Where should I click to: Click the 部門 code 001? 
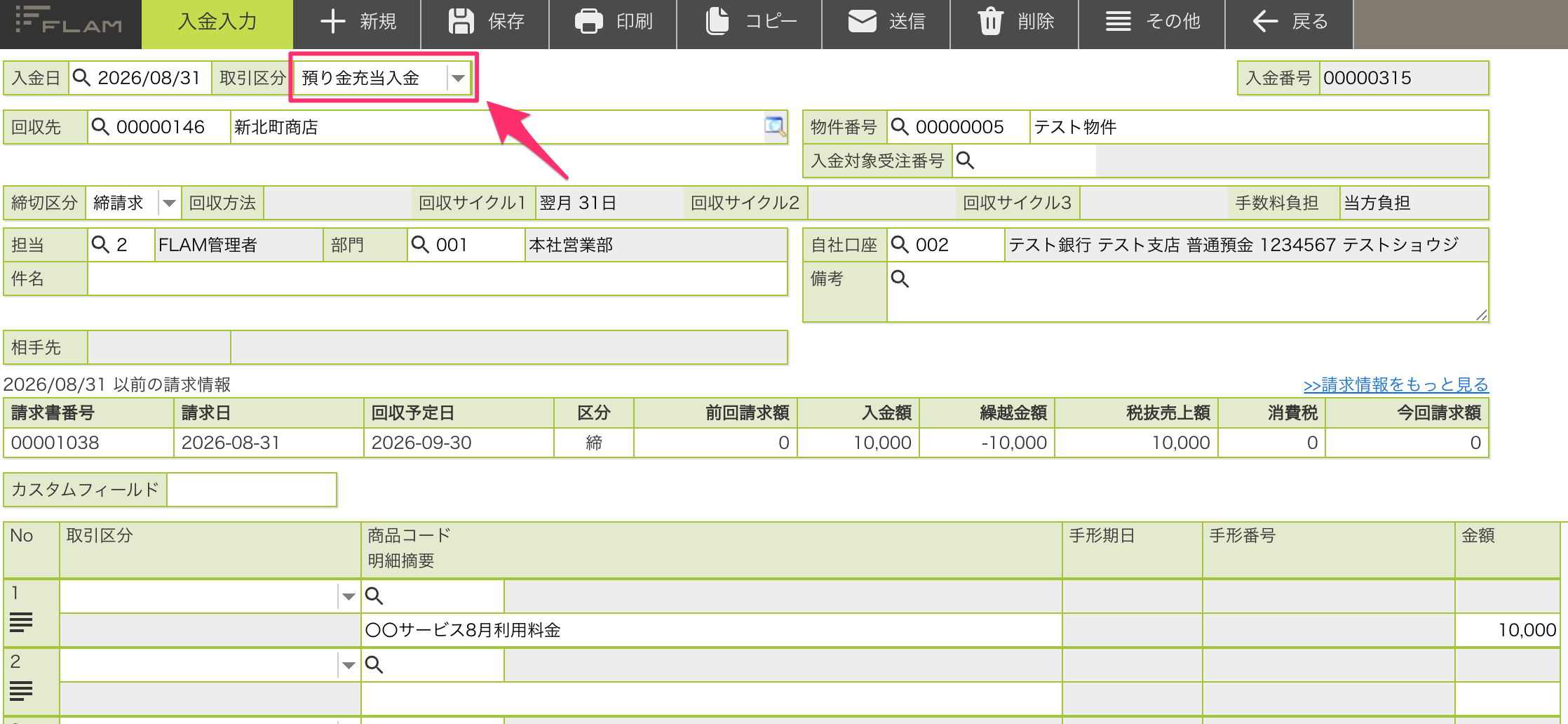pos(452,245)
